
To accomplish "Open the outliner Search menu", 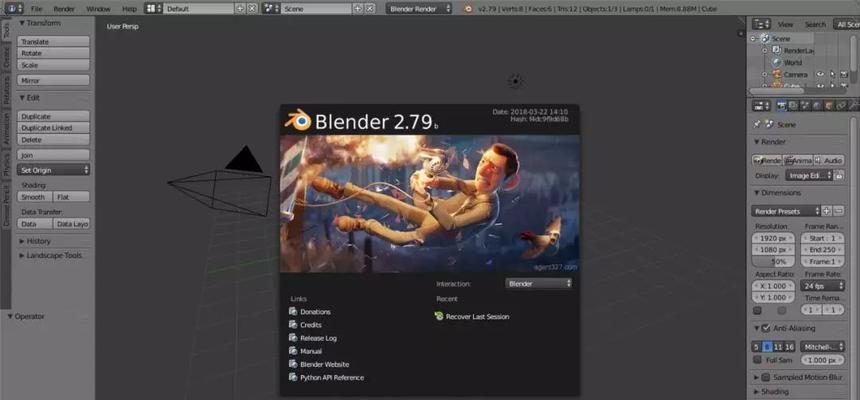I will [x=815, y=24].
